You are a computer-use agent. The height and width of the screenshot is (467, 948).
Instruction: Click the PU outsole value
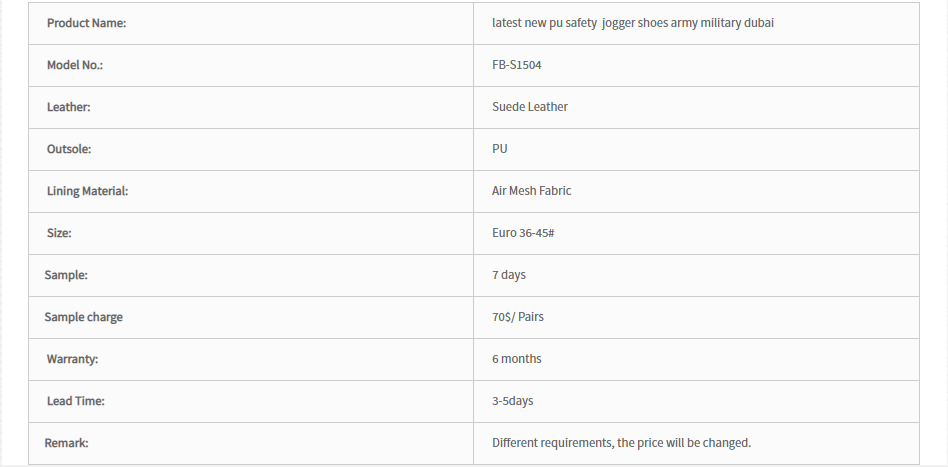click(499, 149)
